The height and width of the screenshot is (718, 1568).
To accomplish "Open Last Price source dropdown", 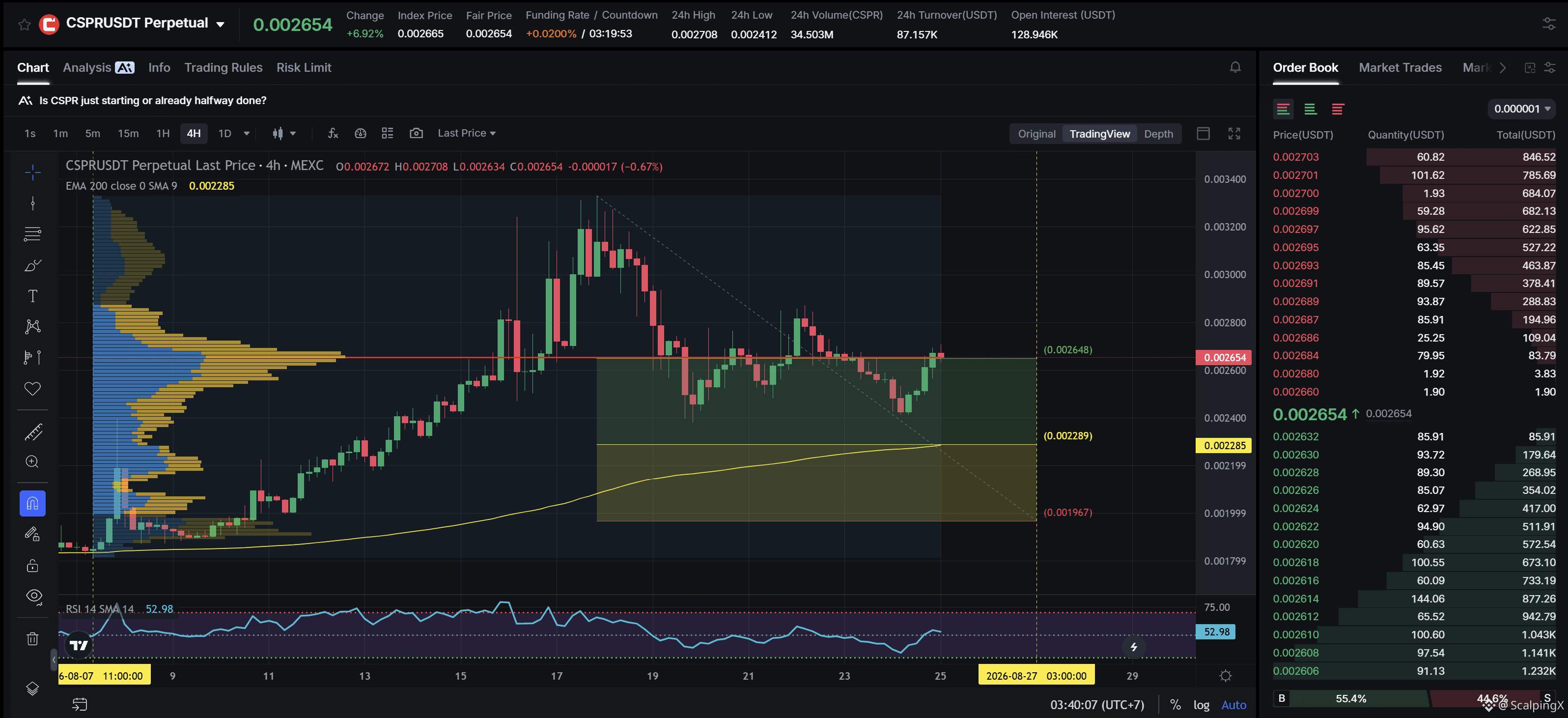I will pos(466,133).
